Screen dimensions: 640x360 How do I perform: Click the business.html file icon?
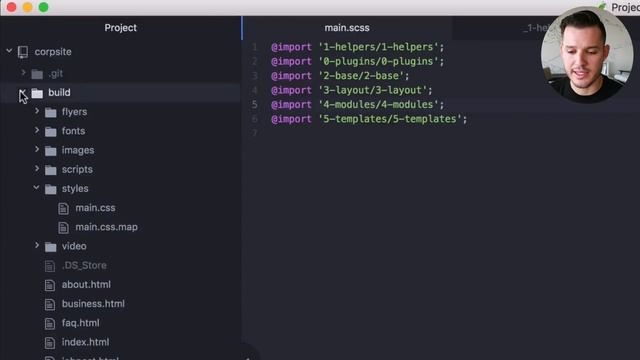50,304
